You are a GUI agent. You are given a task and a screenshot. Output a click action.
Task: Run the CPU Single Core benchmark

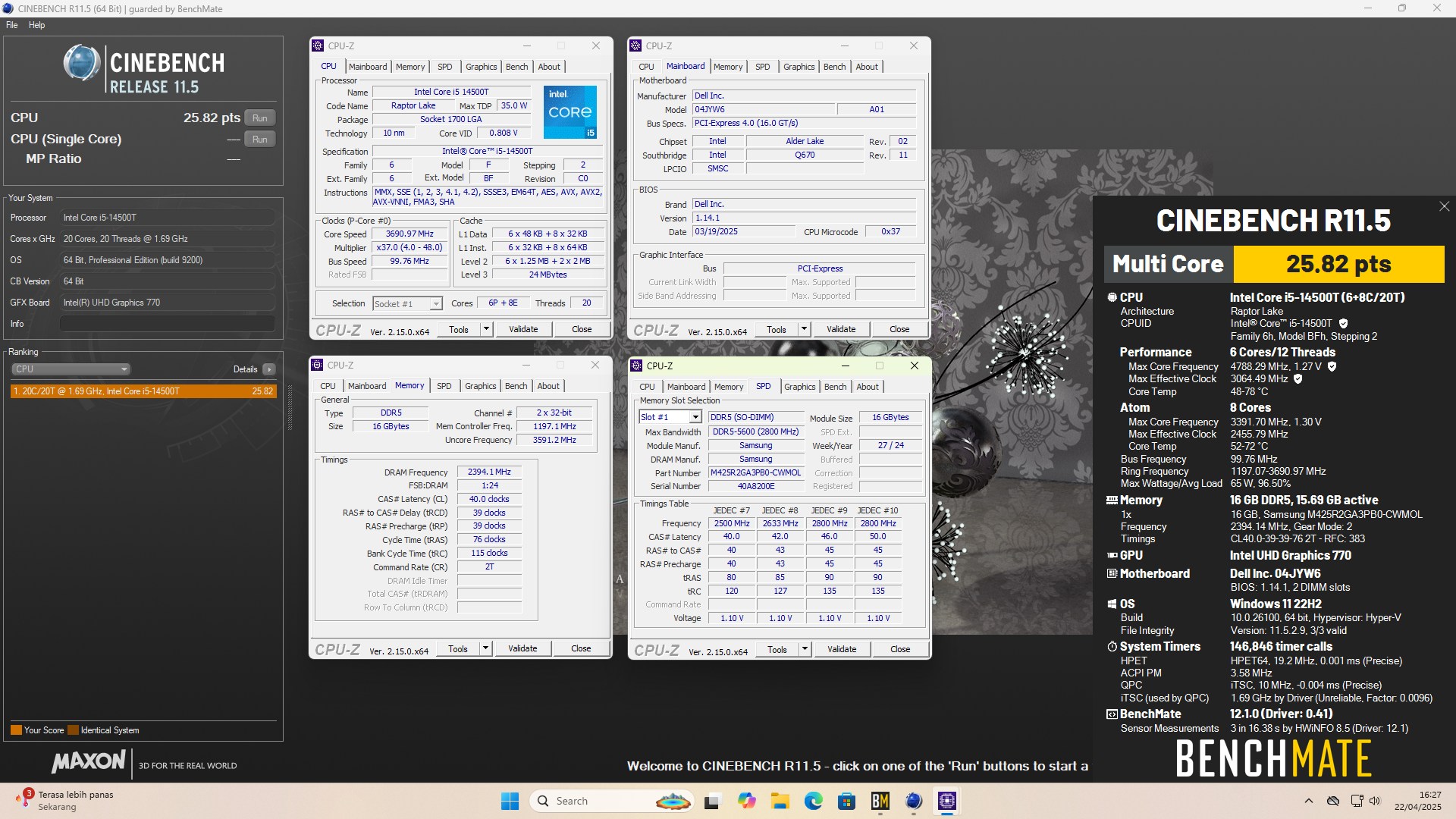pos(260,140)
